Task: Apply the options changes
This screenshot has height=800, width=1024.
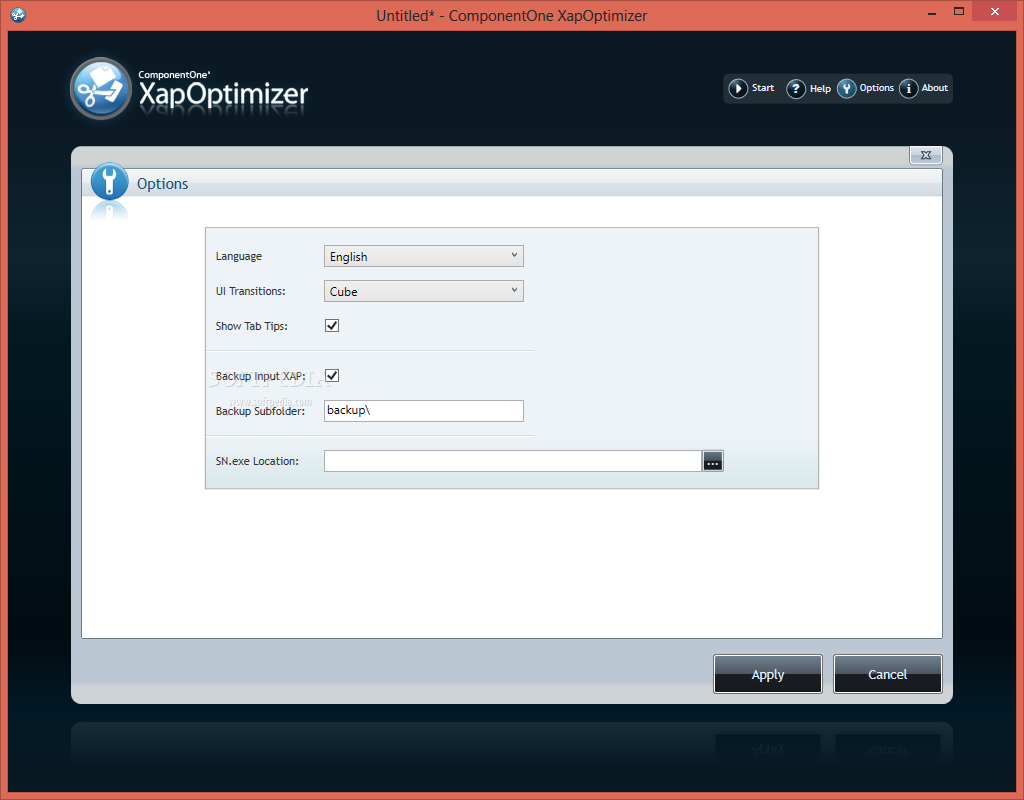Action: coord(768,674)
